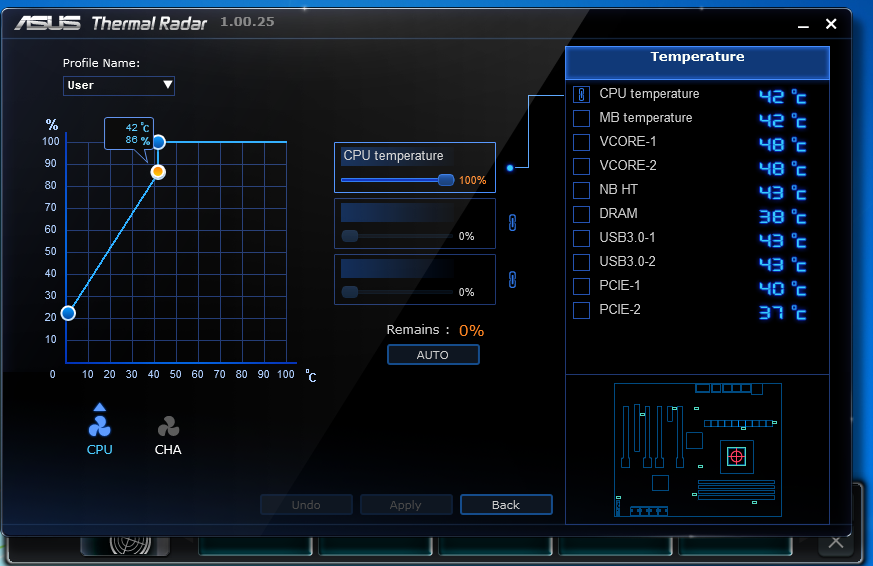
Task: Enable the PCIE-2 checkbox
Action: tap(581, 310)
